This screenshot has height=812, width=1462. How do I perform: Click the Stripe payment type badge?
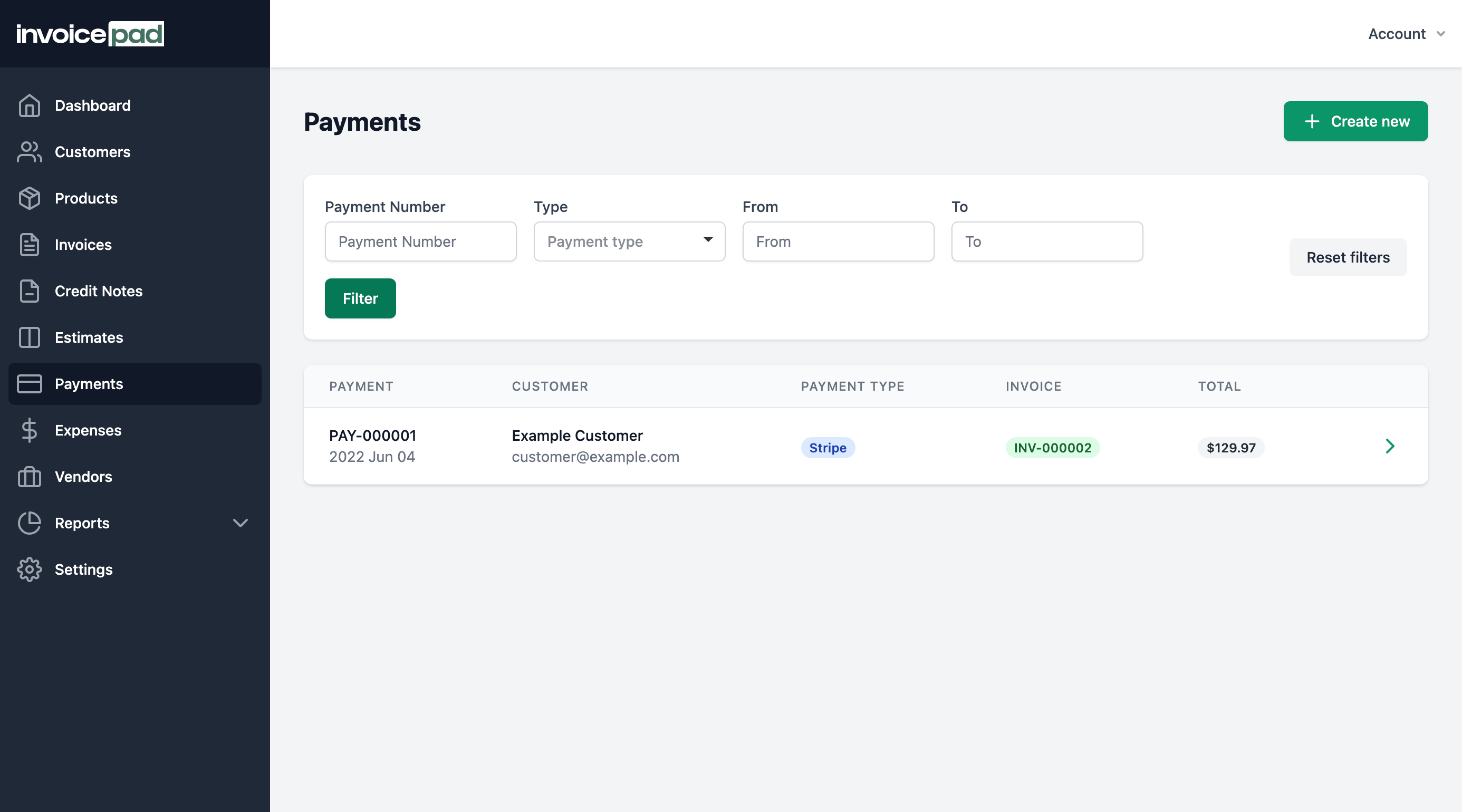tap(828, 448)
